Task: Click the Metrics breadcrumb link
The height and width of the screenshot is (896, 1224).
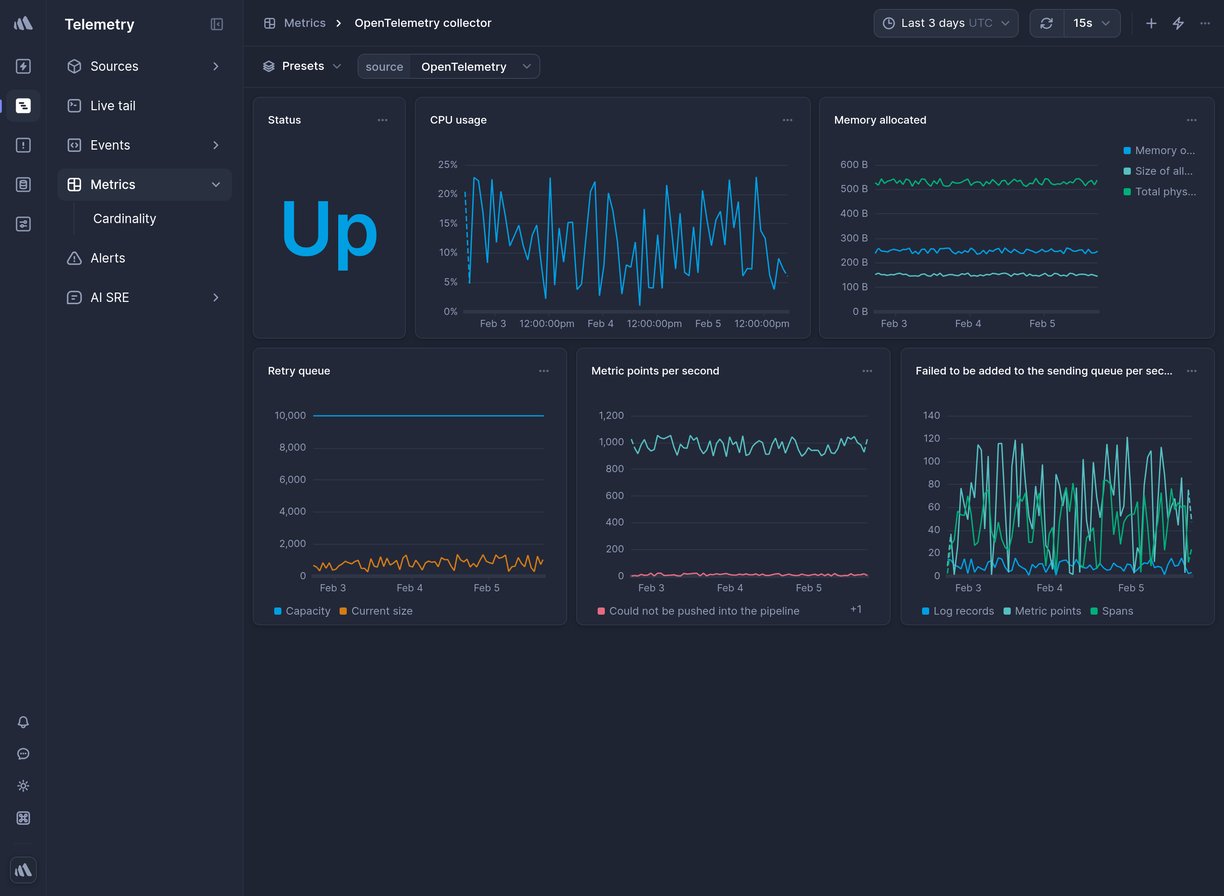Action: [x=305, y=22]
